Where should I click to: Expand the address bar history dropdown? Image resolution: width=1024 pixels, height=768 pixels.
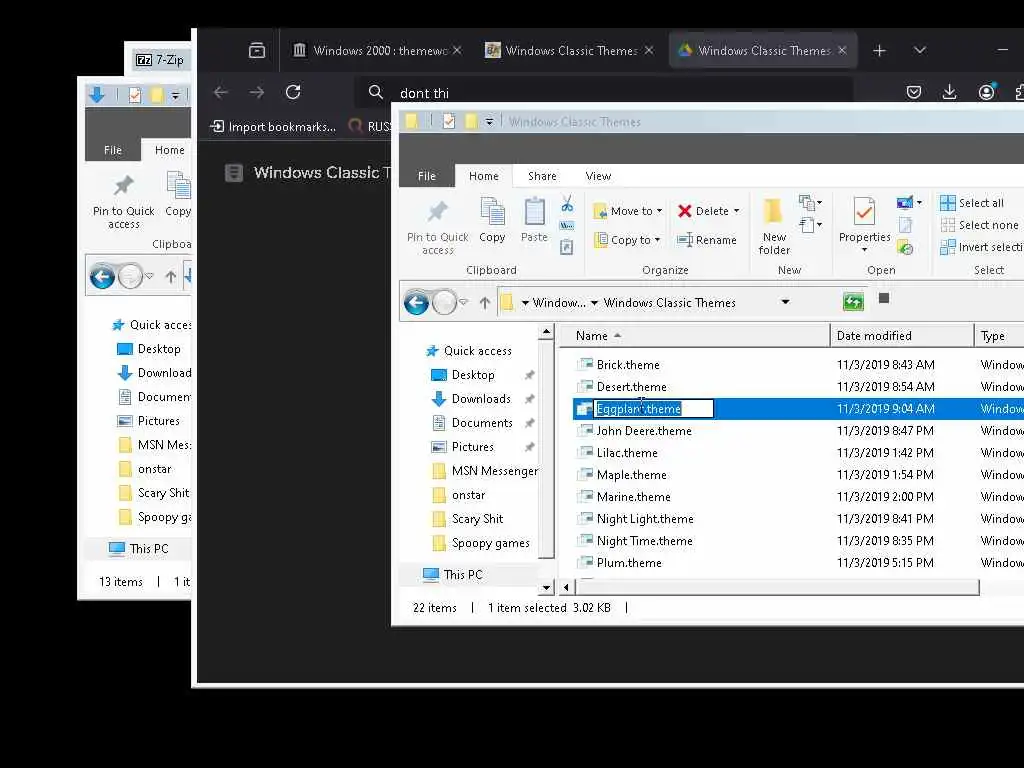(x=785, y=302)
